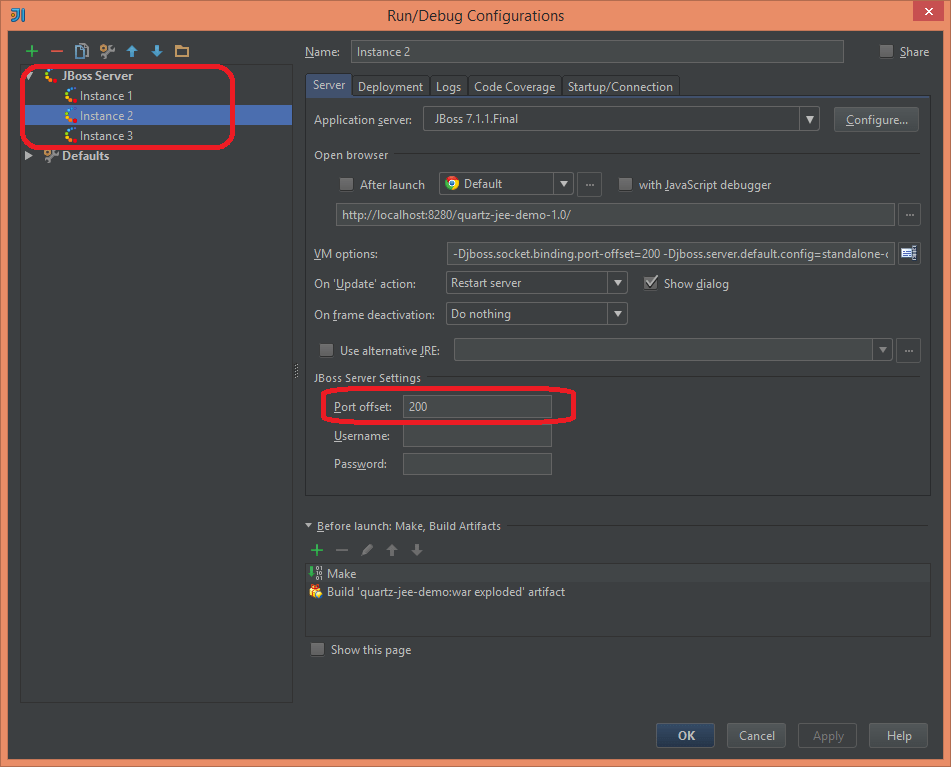Open the Code Coverage tab
This screenshot has width=951, height=767.
click(514, 86)
